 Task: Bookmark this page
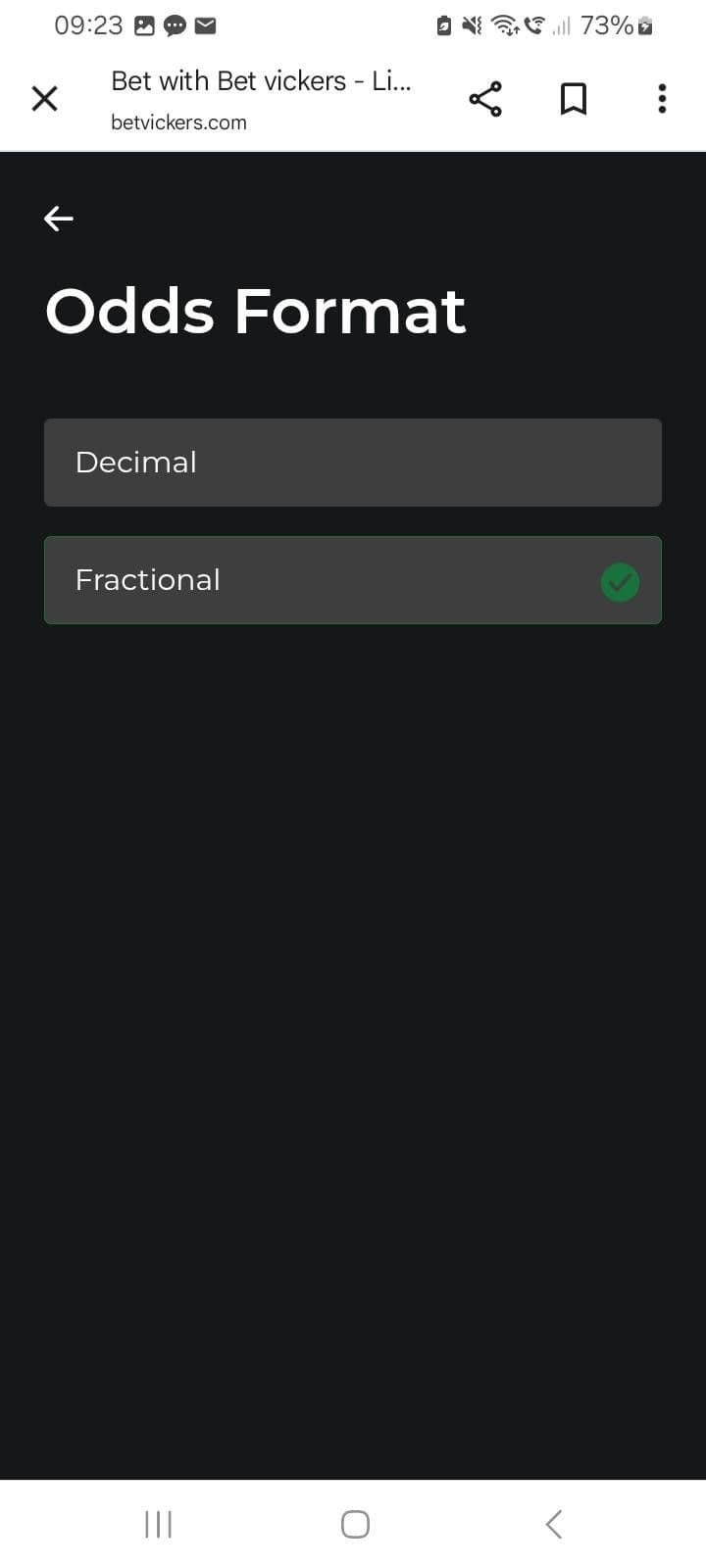(x=574, y=98)
